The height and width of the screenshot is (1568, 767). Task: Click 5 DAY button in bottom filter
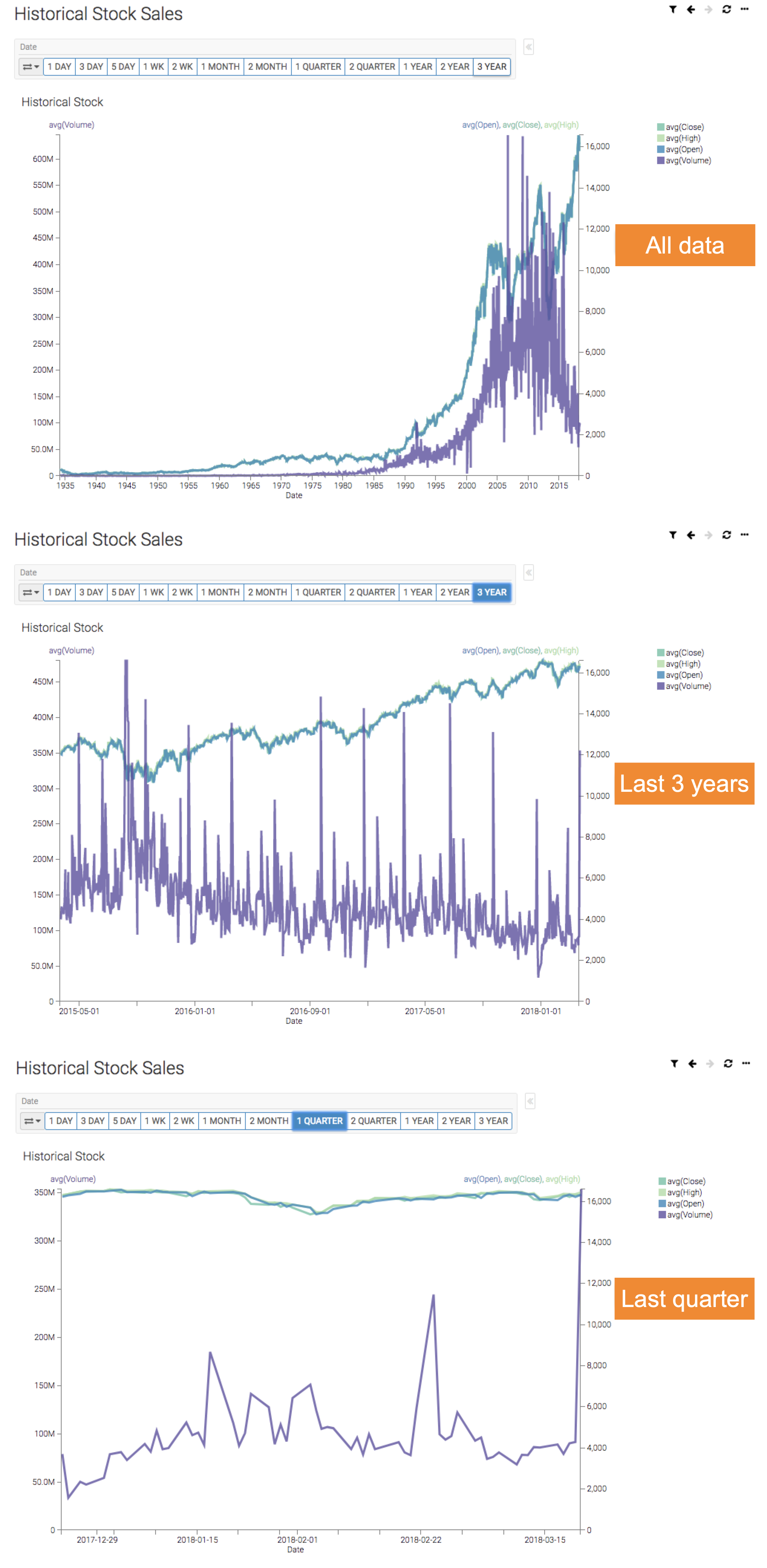pos(125,1121)
